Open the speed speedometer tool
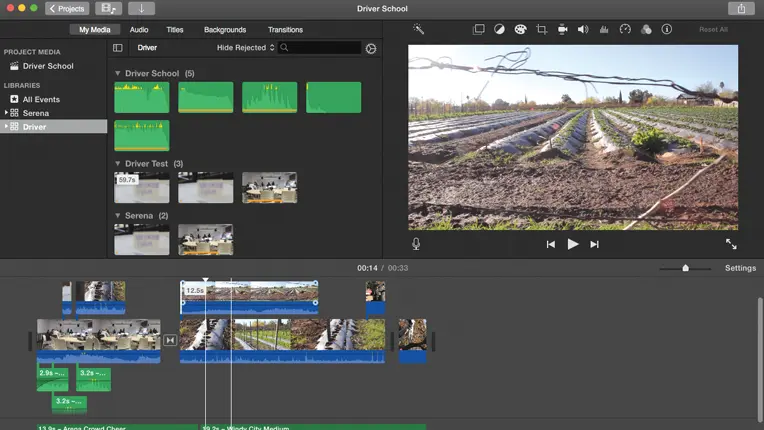Viewport: 764px width, 430px height. tap(625, 30)
